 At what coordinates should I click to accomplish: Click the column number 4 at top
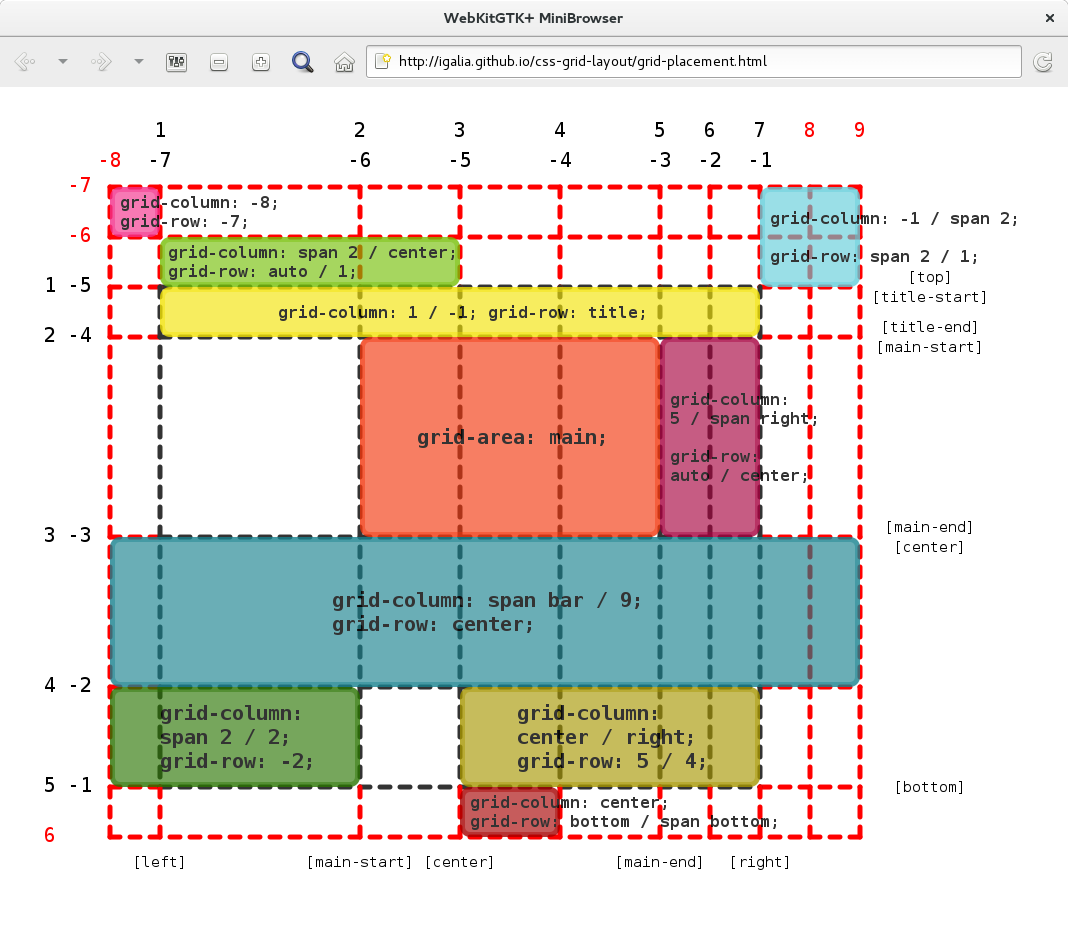(560, 130)
